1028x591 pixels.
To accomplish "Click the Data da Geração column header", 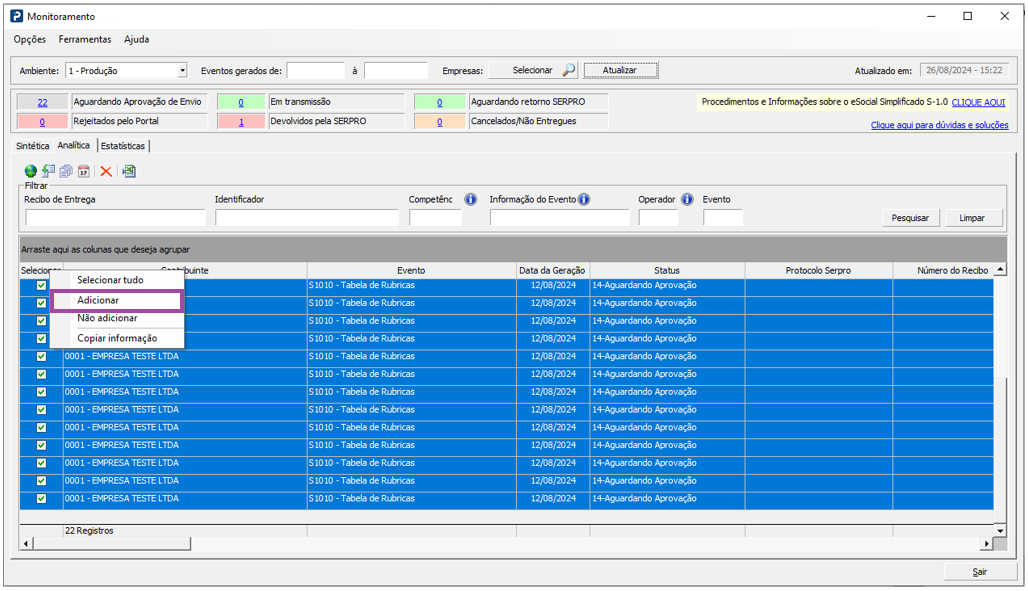I will 553,270.
